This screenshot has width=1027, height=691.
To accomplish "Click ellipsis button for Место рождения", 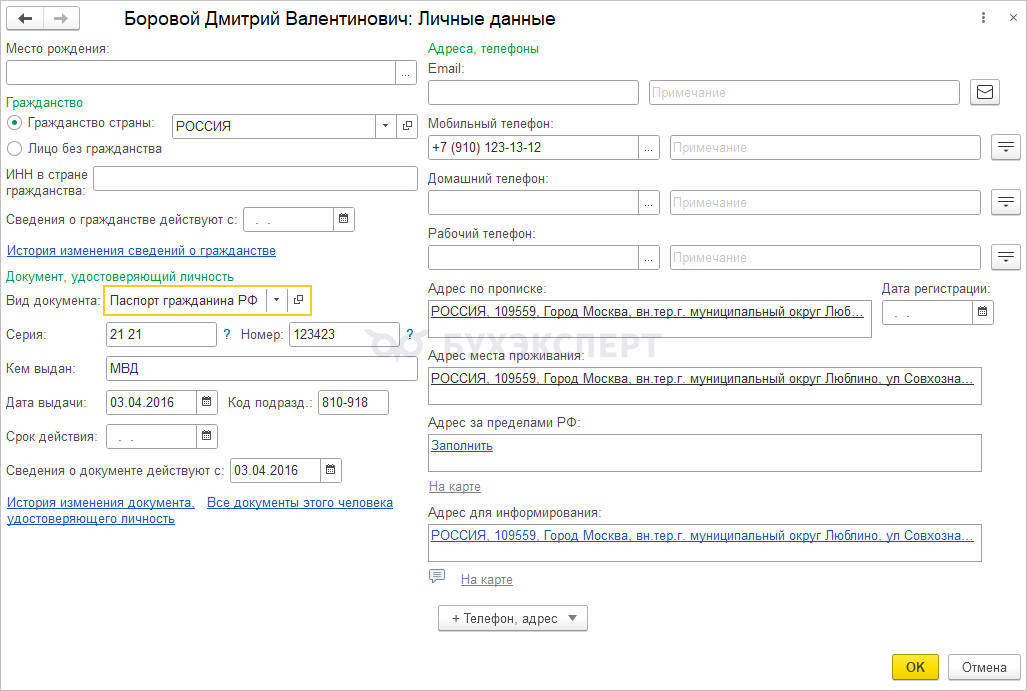I will tap(406, 73).
